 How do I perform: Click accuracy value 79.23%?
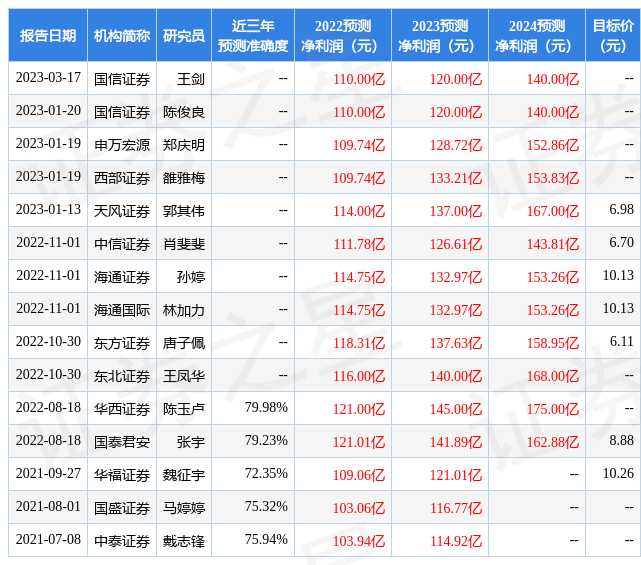pos(266,441)
